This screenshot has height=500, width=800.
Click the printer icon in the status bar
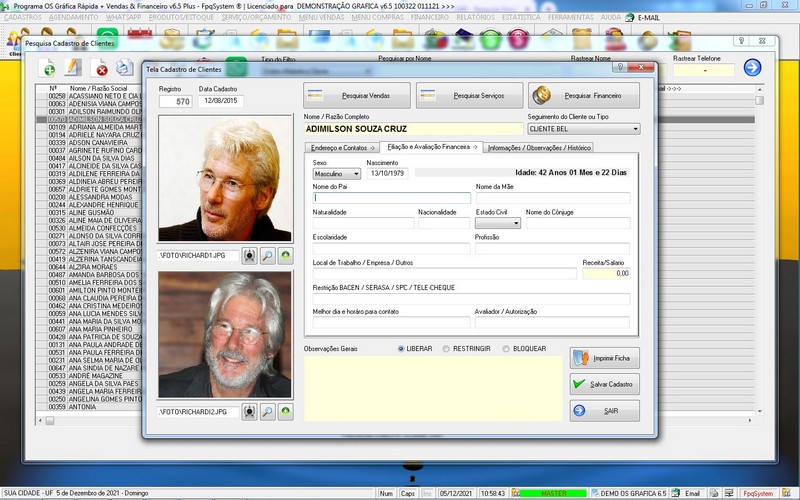[714, 493]
